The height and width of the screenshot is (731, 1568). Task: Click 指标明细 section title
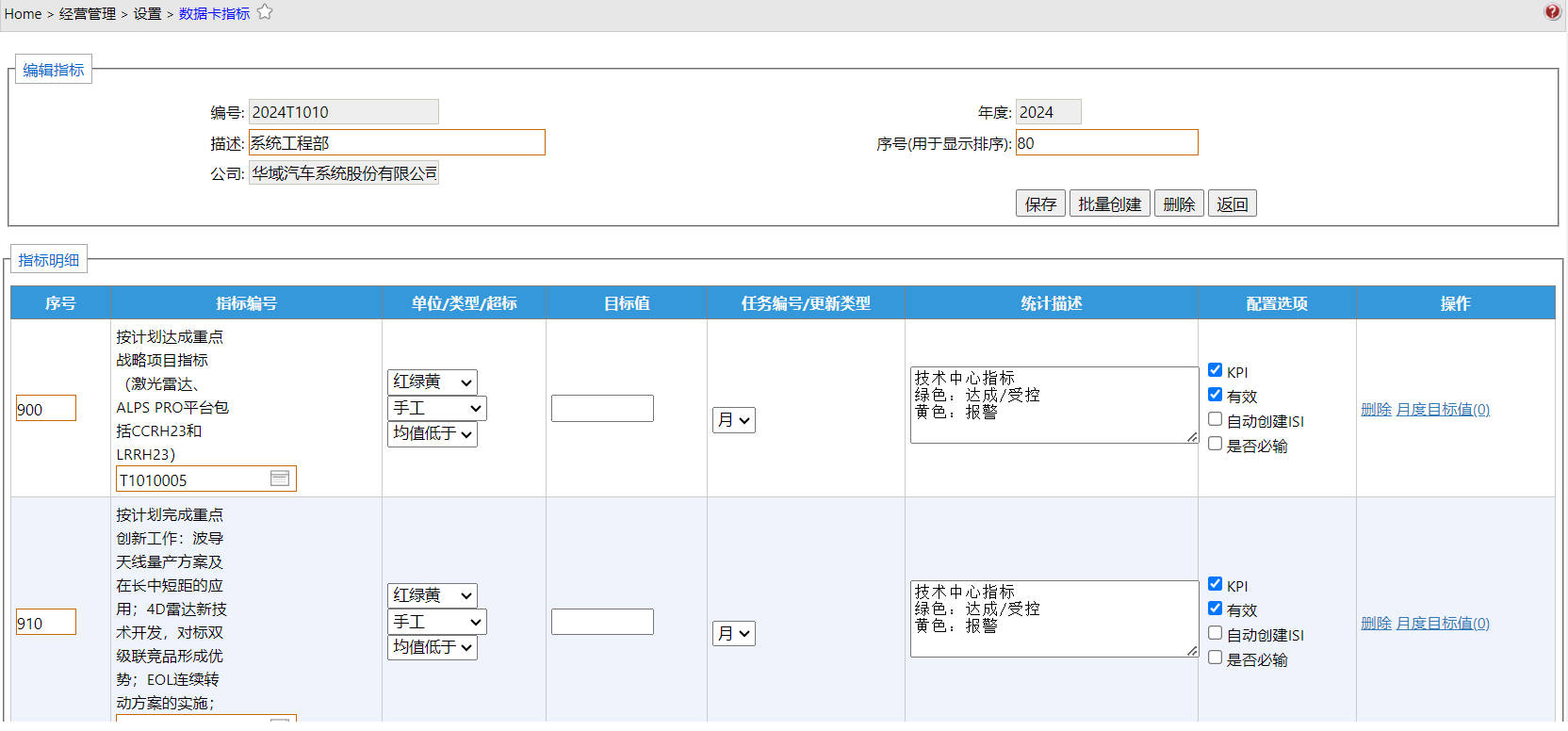(49, 260)
